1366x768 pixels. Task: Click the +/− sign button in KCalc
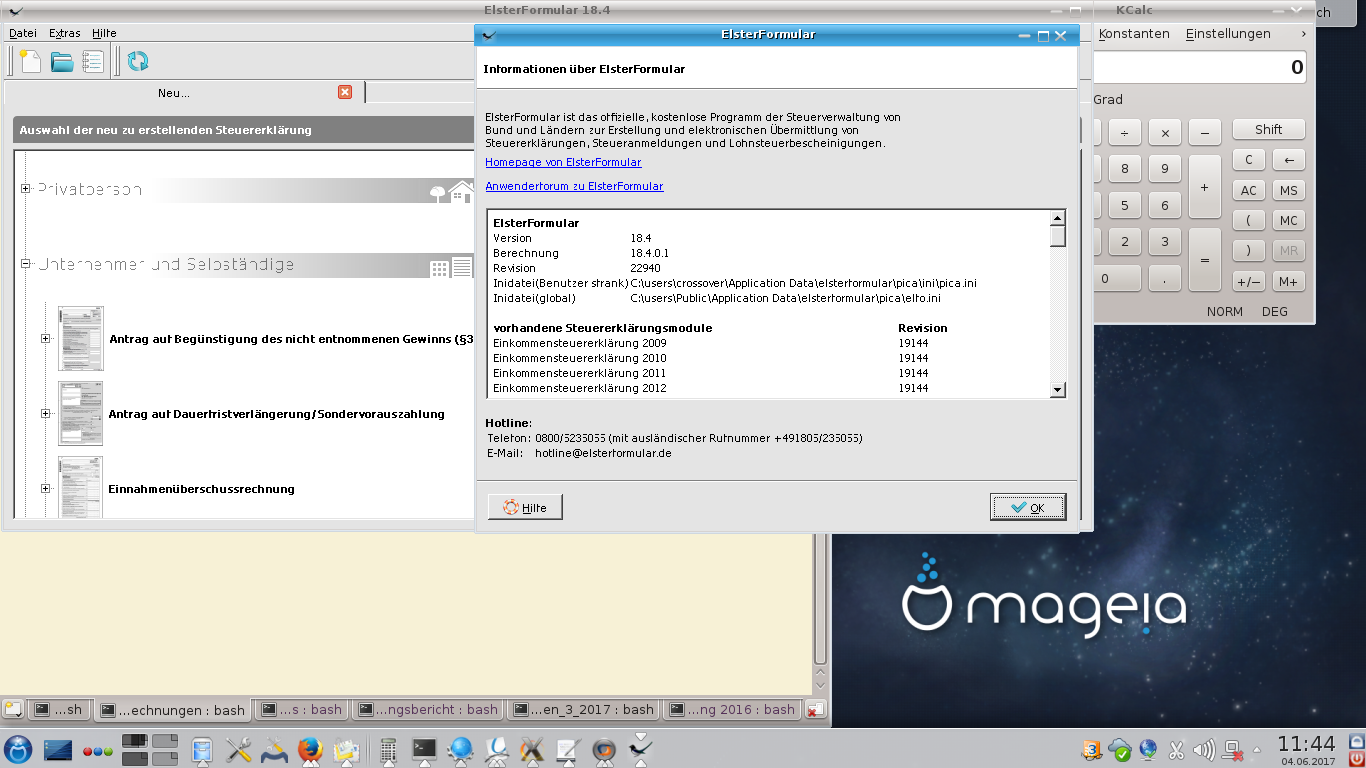tap(1248, 281)
